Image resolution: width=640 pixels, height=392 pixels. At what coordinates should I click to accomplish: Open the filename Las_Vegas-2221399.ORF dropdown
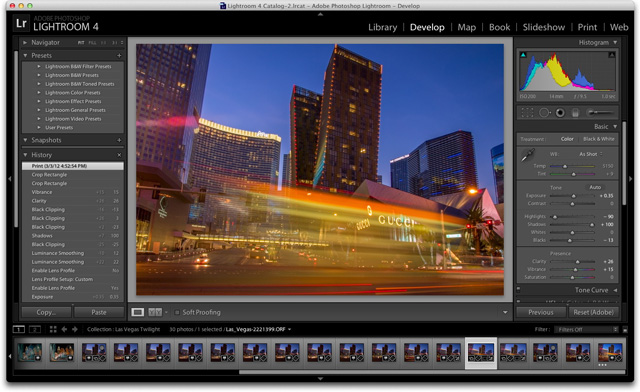tap(258, 329)
